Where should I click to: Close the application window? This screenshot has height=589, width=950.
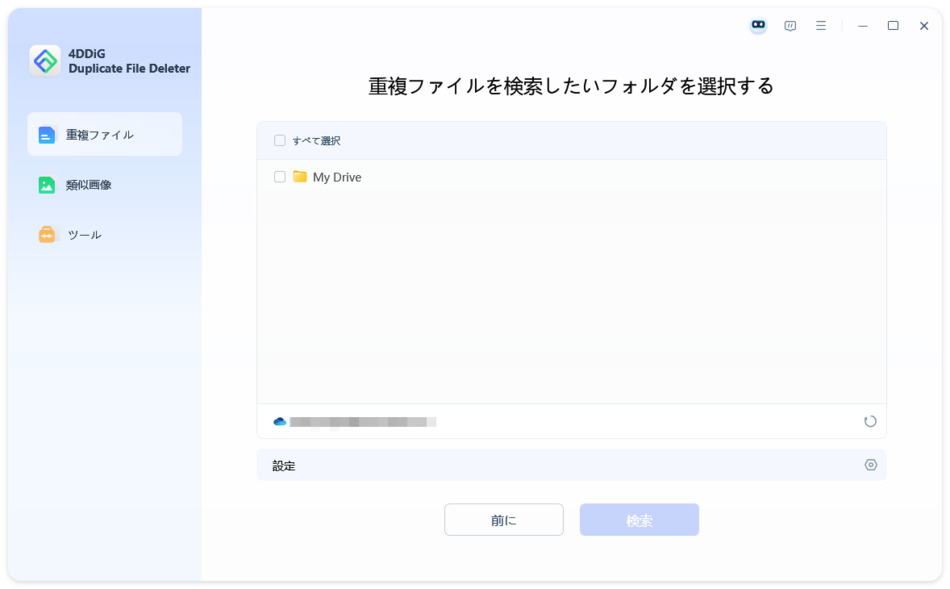point(924,25)
